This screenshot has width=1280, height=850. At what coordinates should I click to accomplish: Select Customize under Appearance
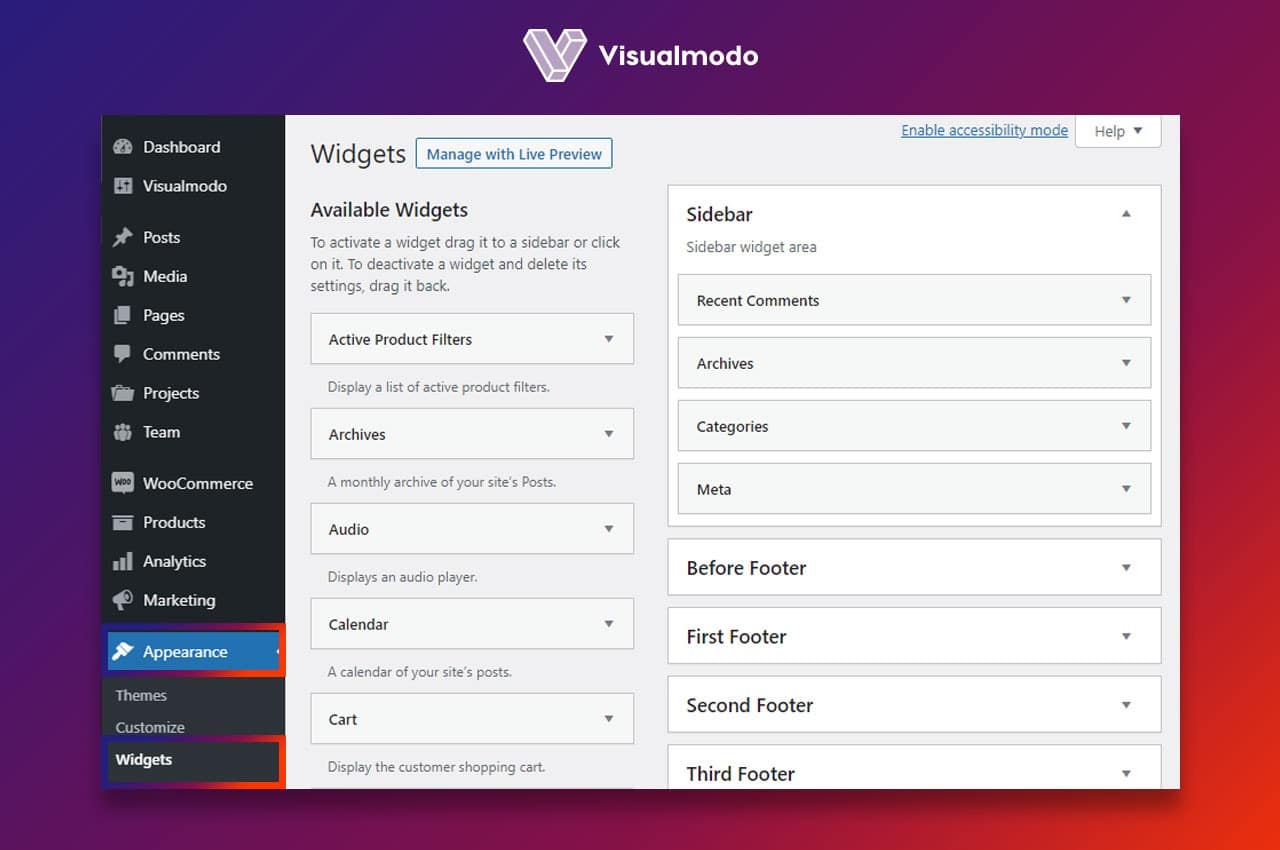(x=149, y=727)
